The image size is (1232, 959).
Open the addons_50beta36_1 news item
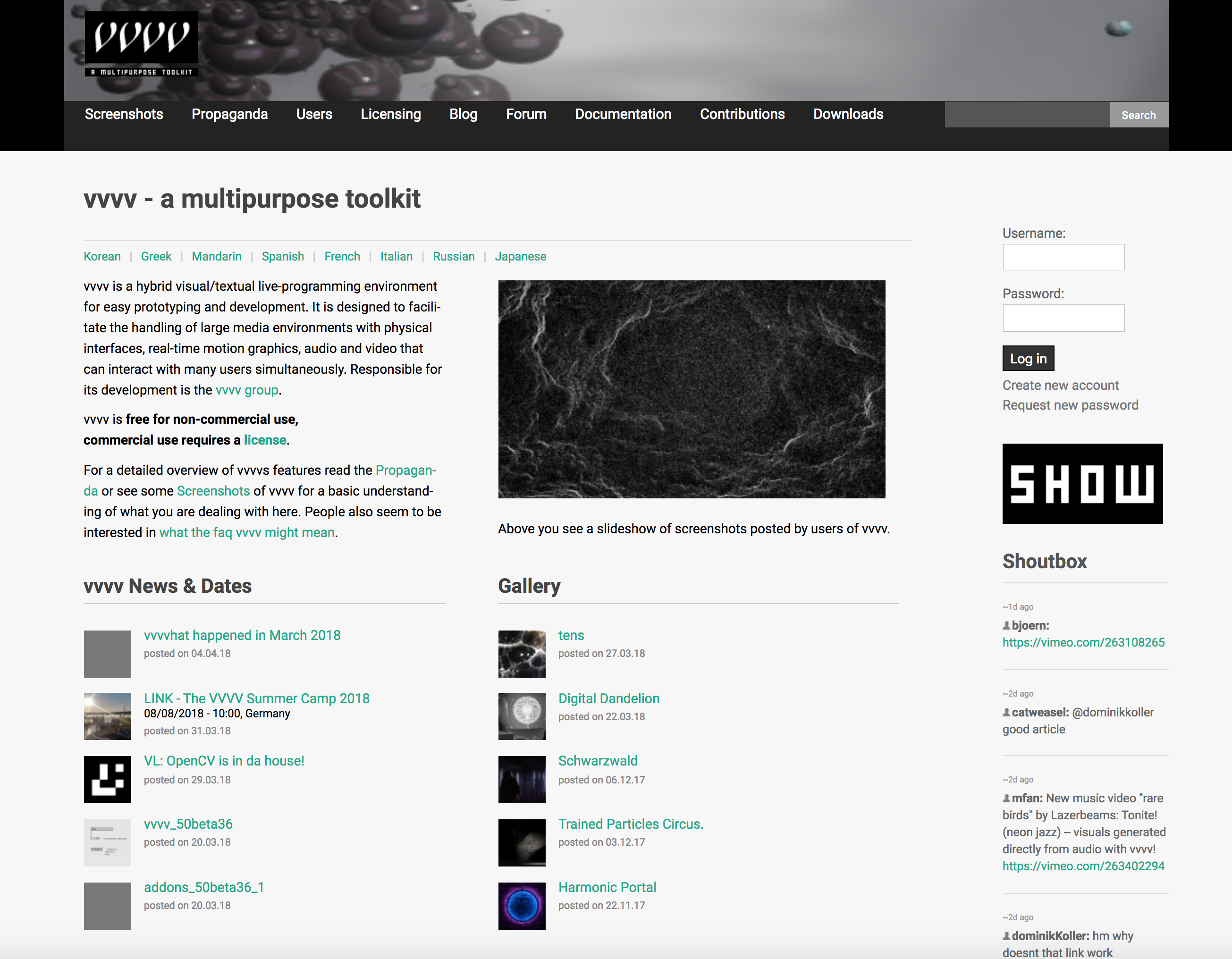(203, 887)
